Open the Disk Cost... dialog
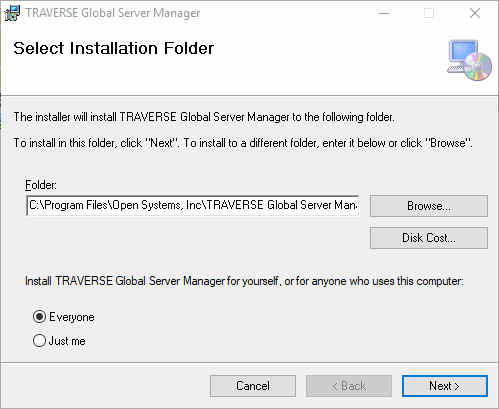This screenshot has width=499, height=409. (429, 238)
